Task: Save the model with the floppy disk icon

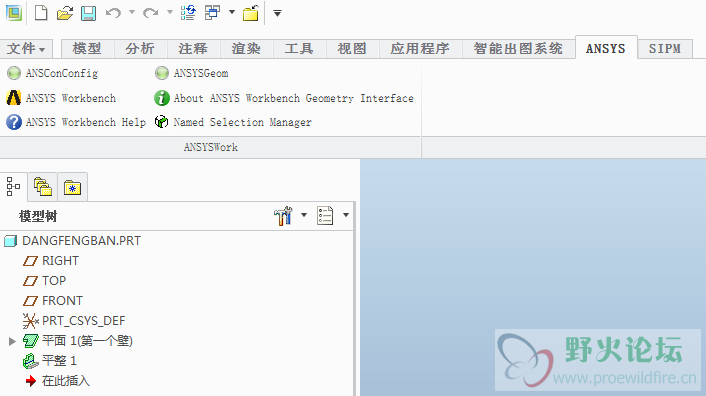Action: click(88, 13)
